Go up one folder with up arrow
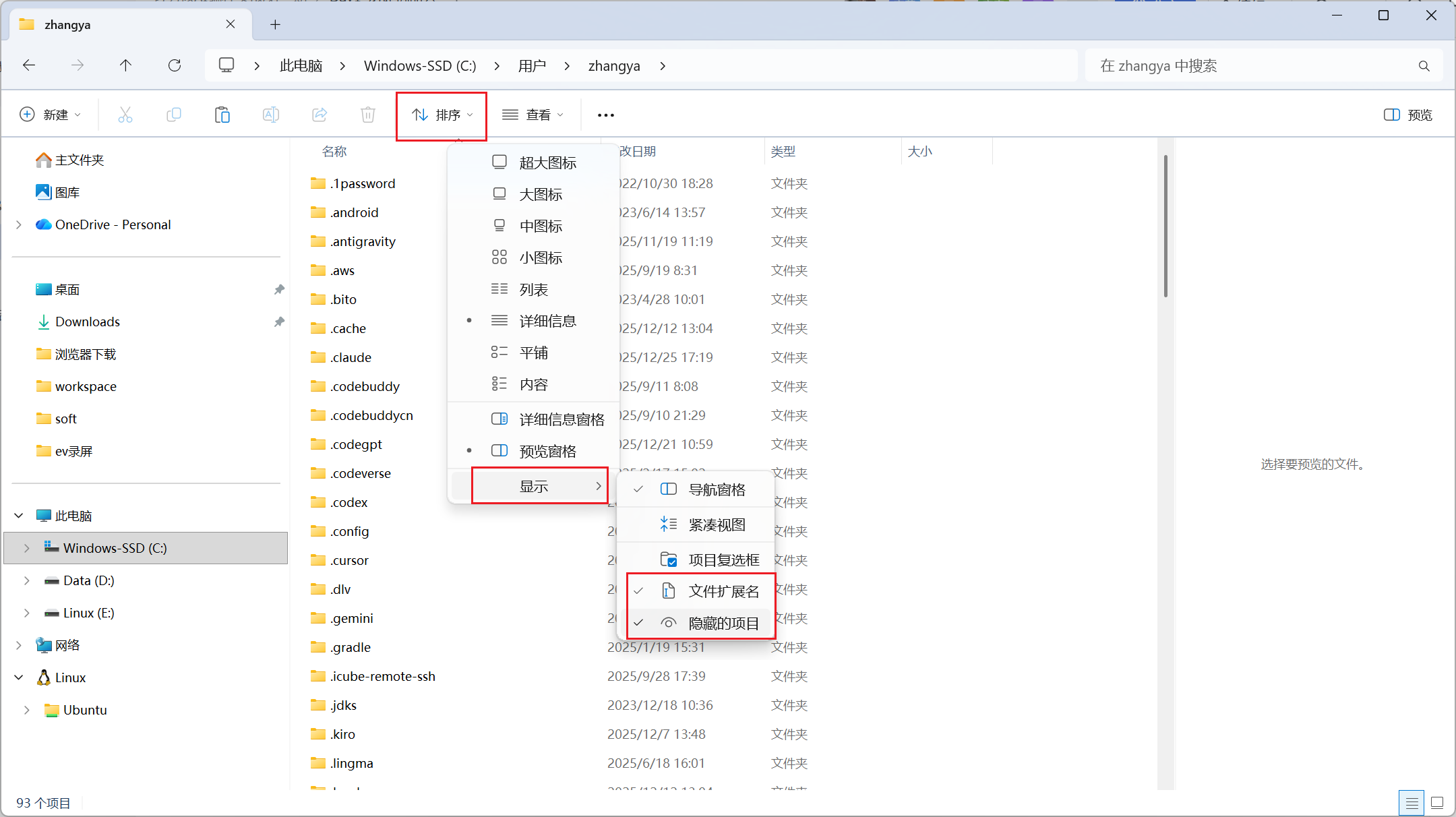 click(x=125, y=65)
